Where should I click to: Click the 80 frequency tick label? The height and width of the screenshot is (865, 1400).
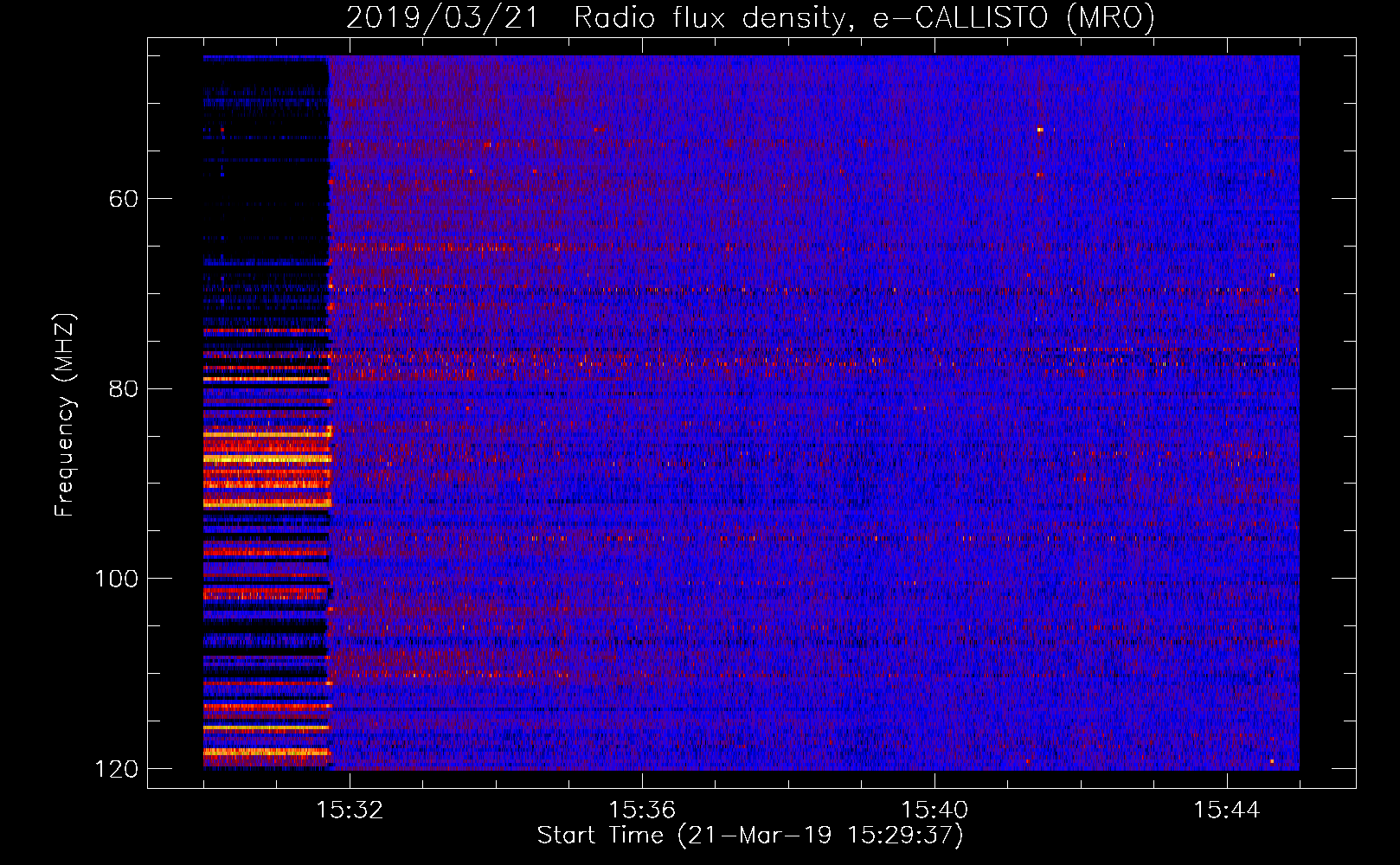(124, 388)
